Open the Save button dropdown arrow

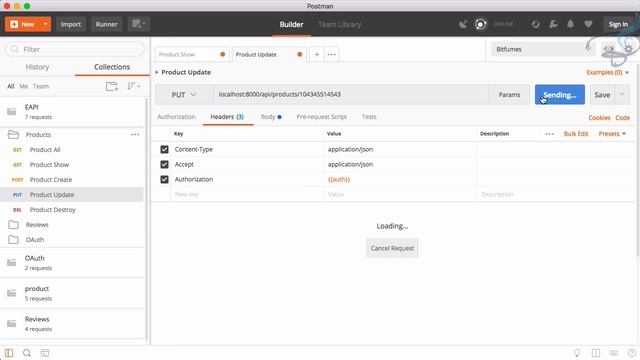(622, 95)
